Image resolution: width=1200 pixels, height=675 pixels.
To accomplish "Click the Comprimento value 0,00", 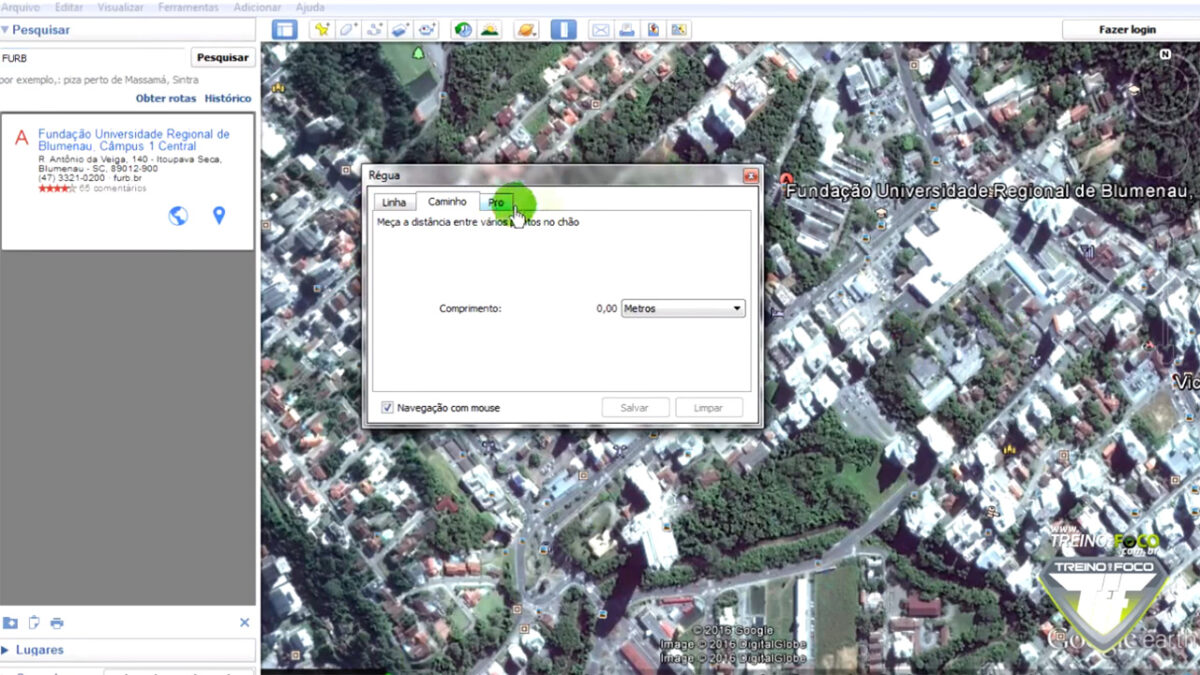I will pos(606,309).
